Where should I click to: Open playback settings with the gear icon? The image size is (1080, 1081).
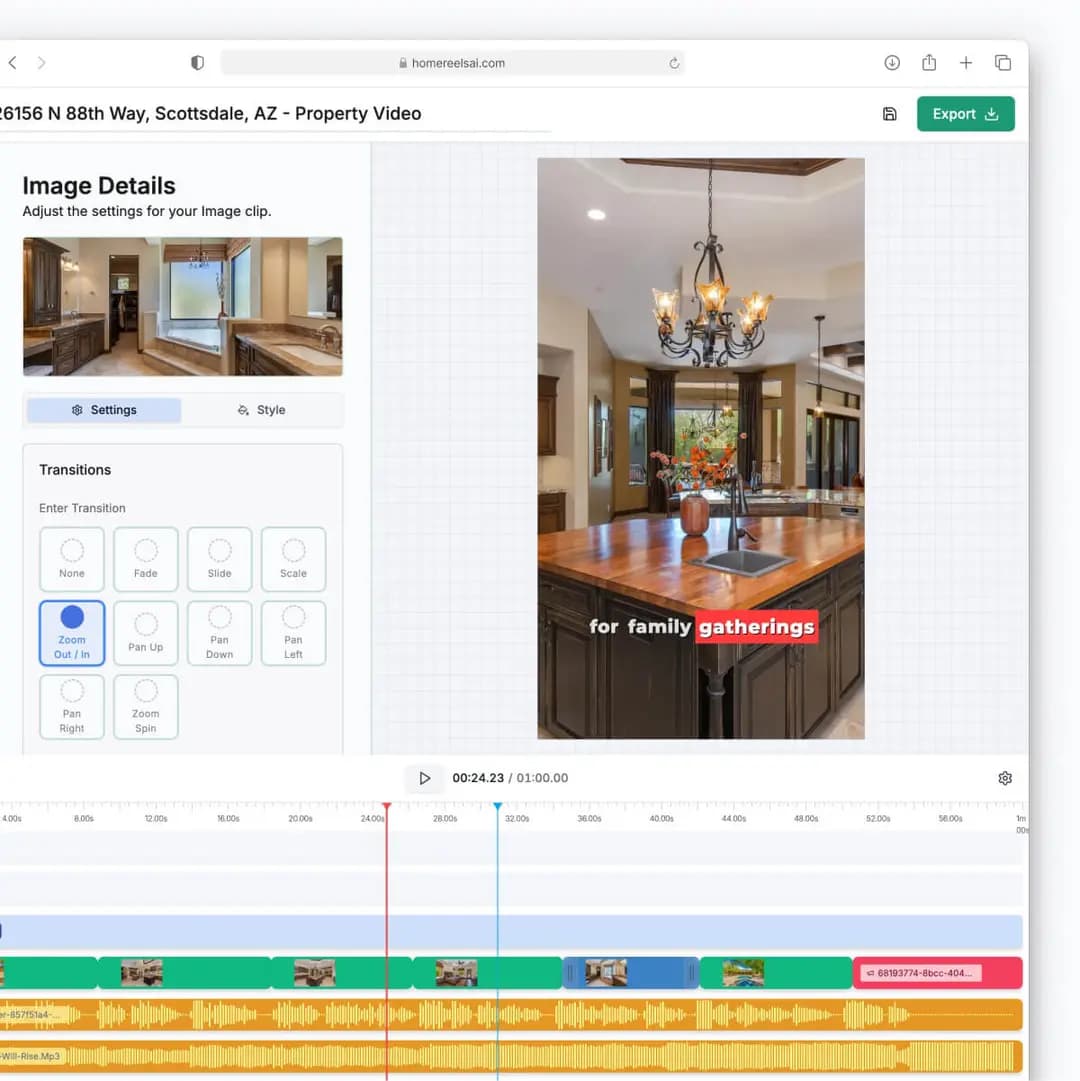click(1005, 777)
